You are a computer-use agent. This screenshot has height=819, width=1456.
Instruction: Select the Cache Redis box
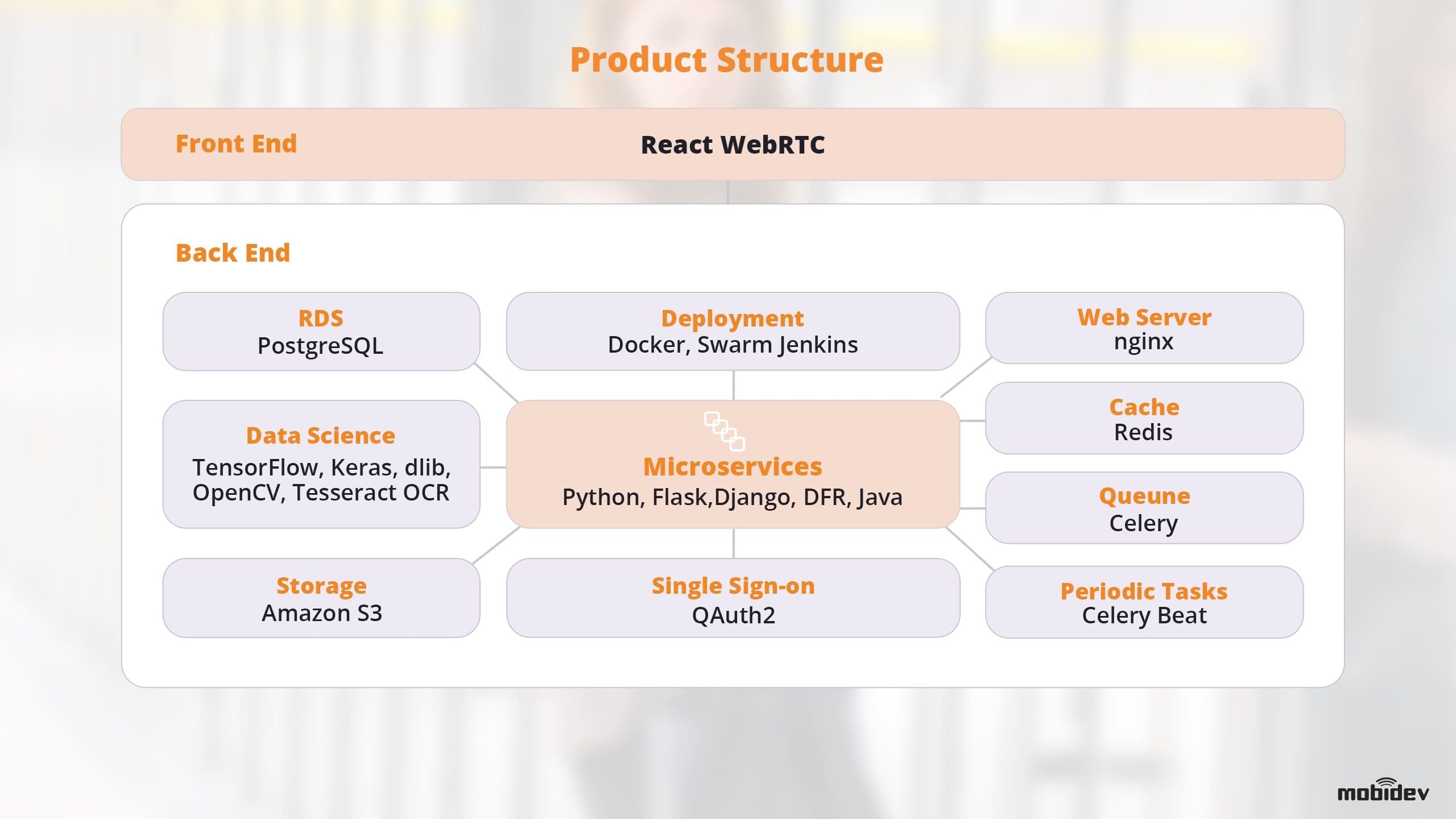tap(1144, 419)
